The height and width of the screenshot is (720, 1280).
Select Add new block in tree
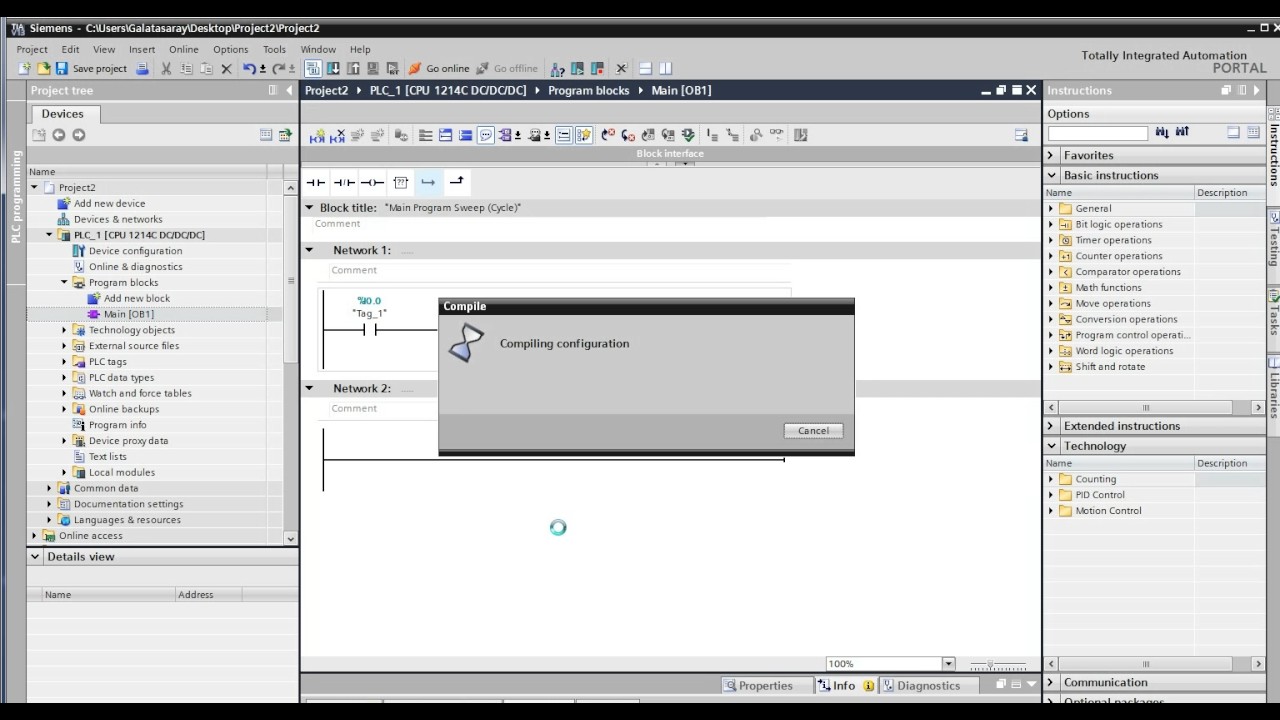click(136, 298)
